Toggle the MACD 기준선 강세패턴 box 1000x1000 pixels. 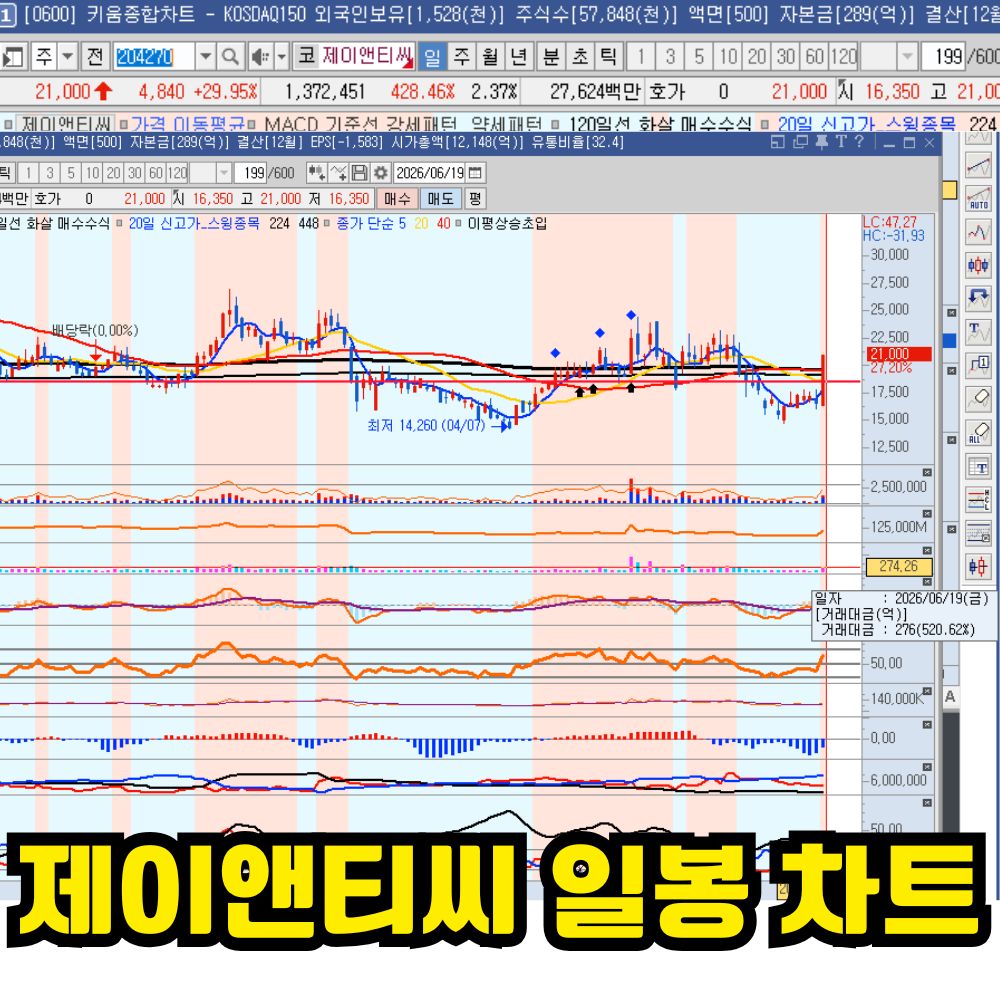252,124
